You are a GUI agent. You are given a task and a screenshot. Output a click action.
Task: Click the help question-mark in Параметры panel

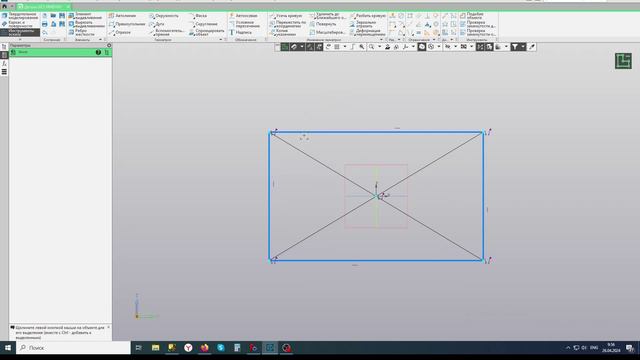tap(98, 52)
